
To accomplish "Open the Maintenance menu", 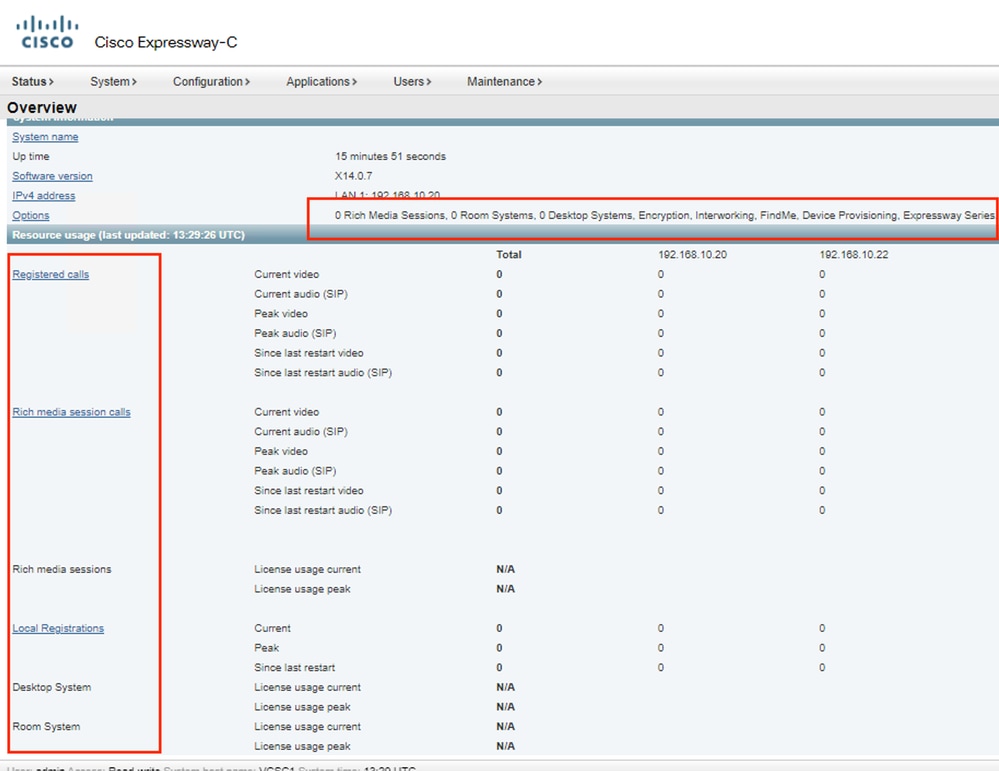I will [505, 82].
